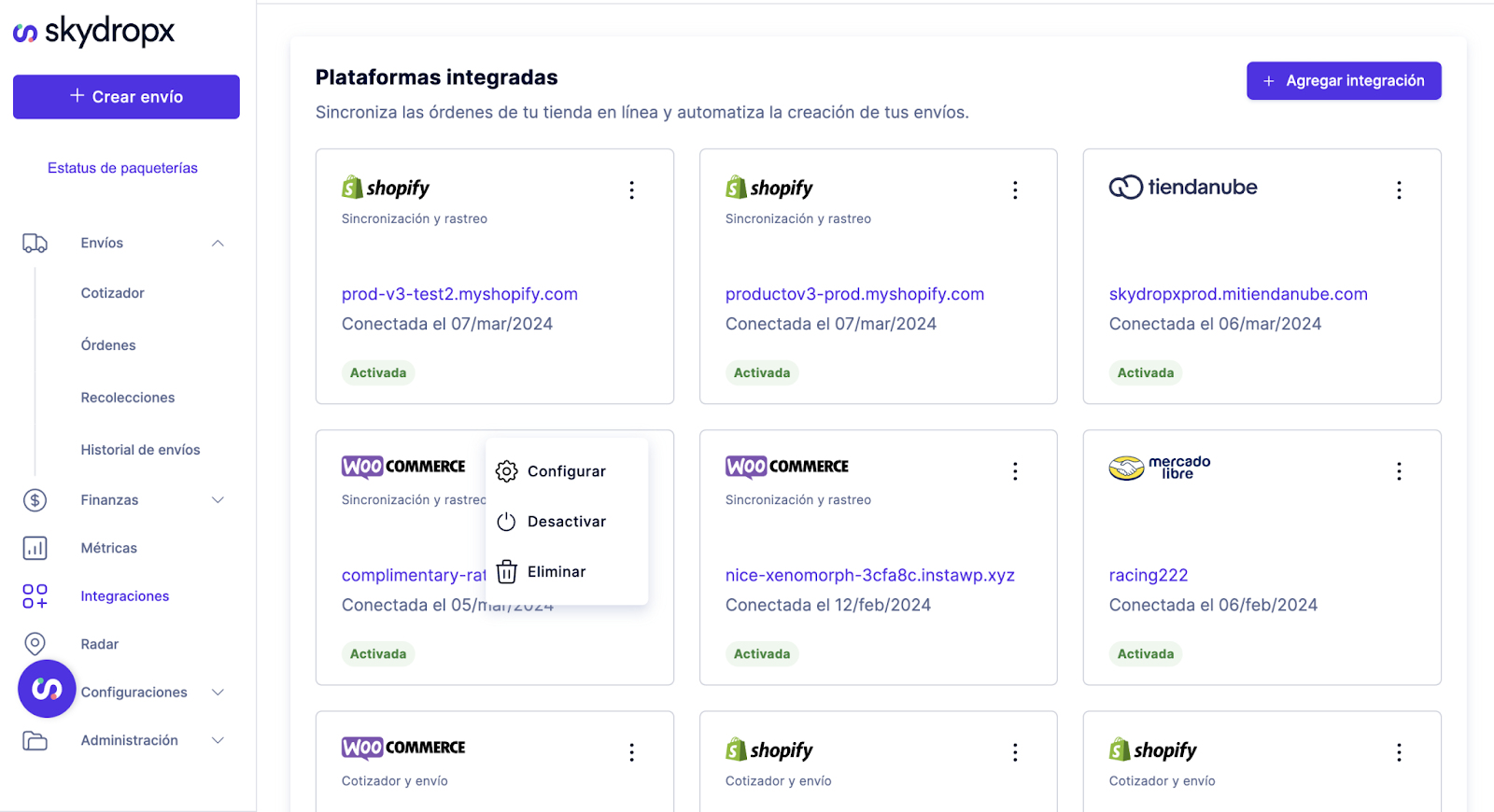Click the Mercado Libre logo
This screenshot has width=1494, height=812.
point(1160,467)
